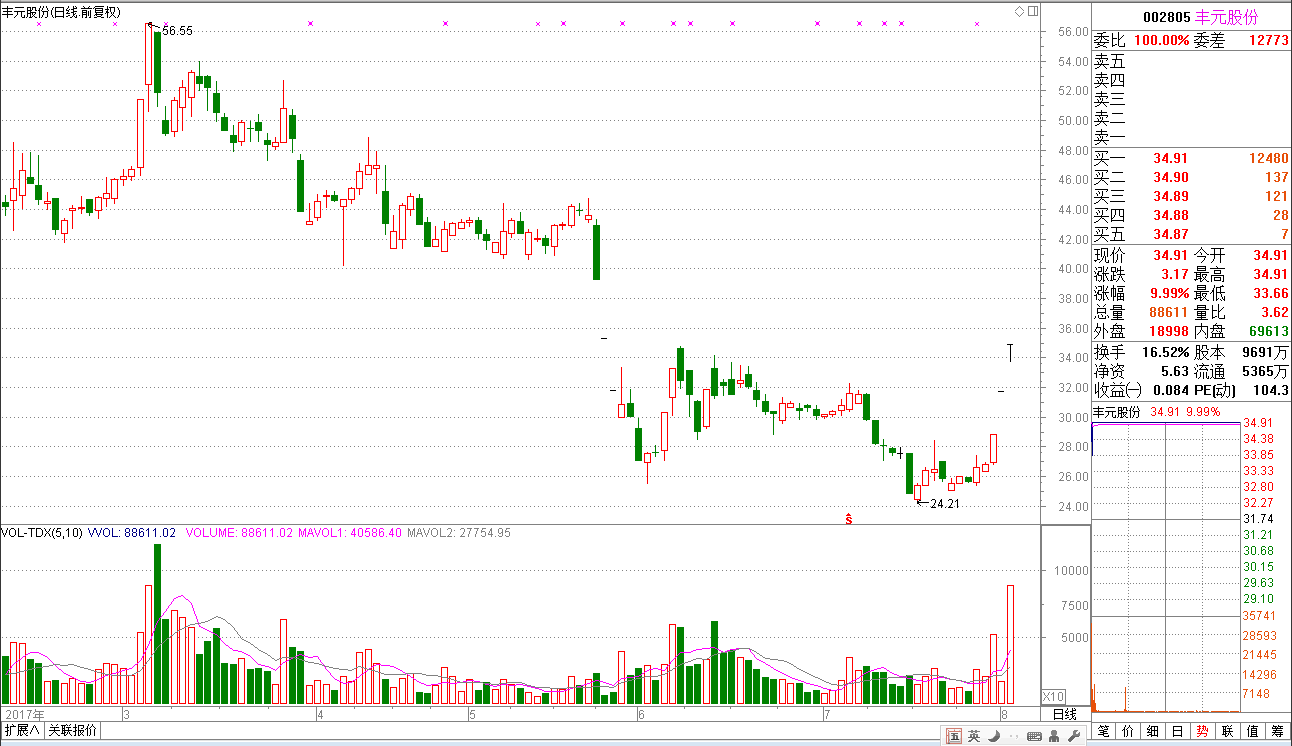Image resolution: width=1292 pixels, height=746 pixels.
Task: Click 买一 price 34.91
Action: (x=1170, y=158)
